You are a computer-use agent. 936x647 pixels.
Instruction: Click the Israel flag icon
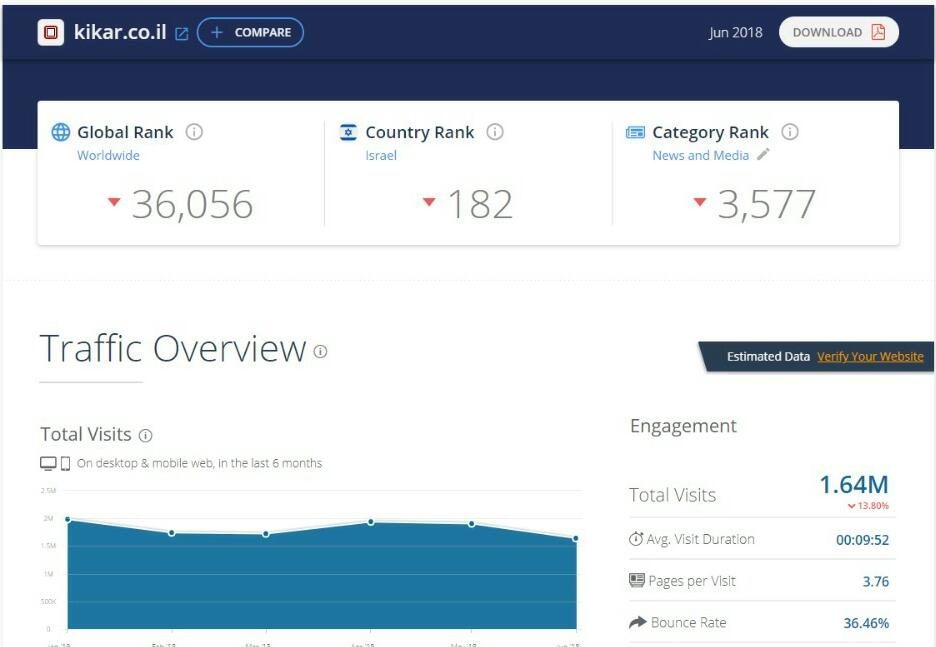[x=348, y=132]
